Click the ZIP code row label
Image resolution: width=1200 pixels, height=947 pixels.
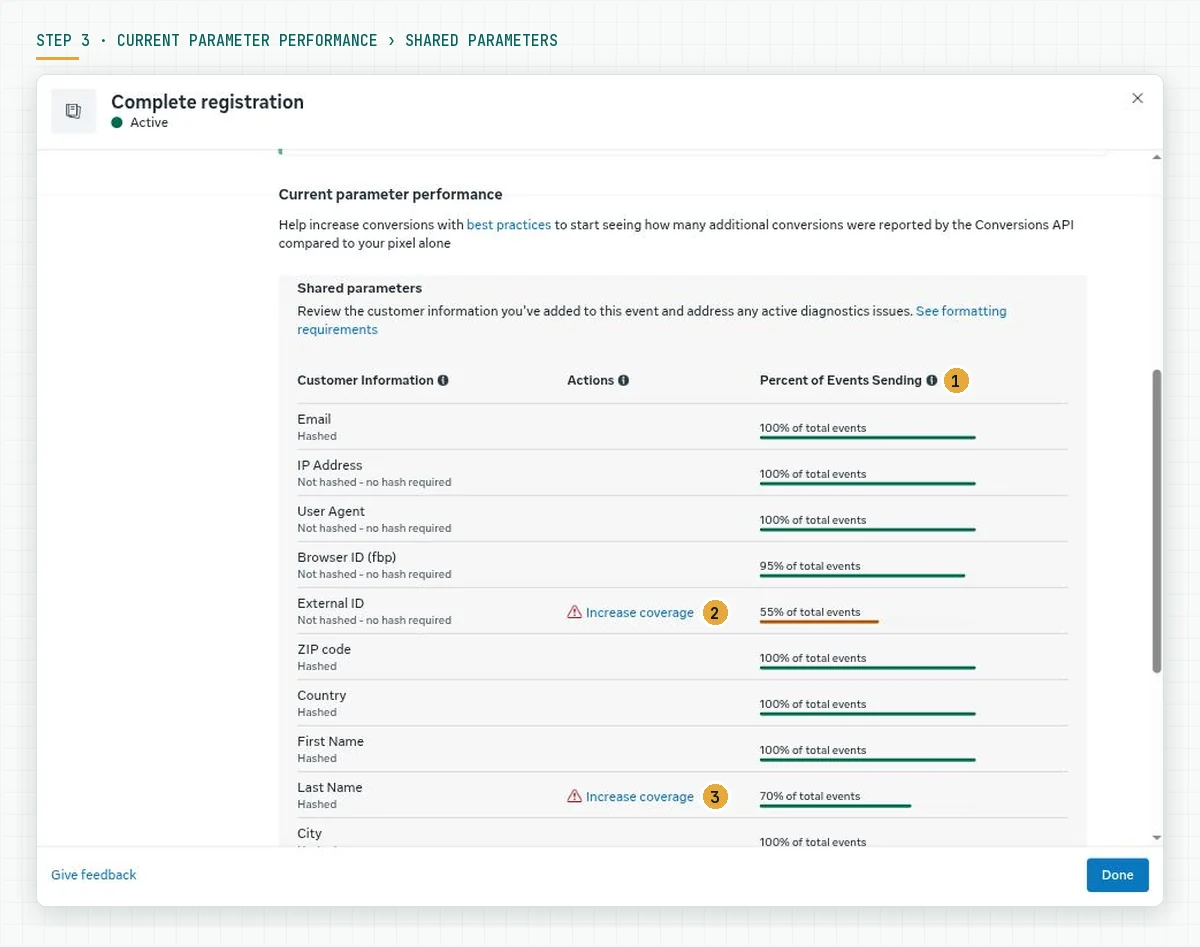tap(324, 649)
